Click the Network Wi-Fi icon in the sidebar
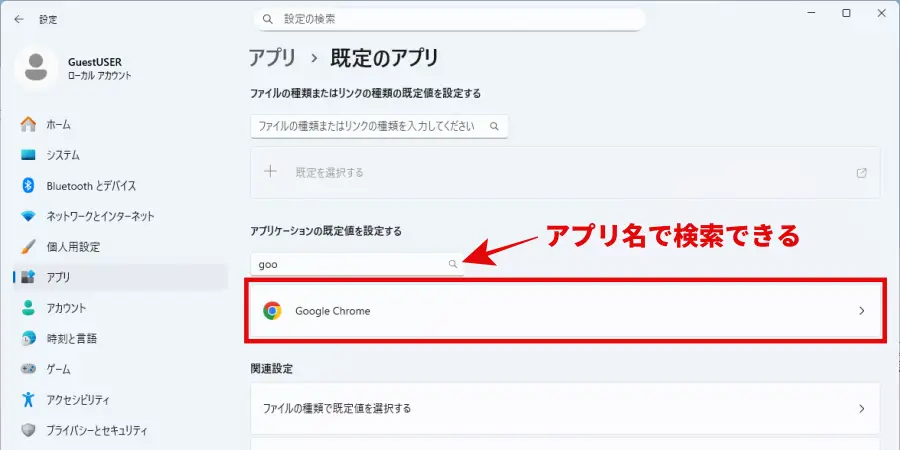The image size is (900, 450). pyautogui.click(x=28, y=216)
